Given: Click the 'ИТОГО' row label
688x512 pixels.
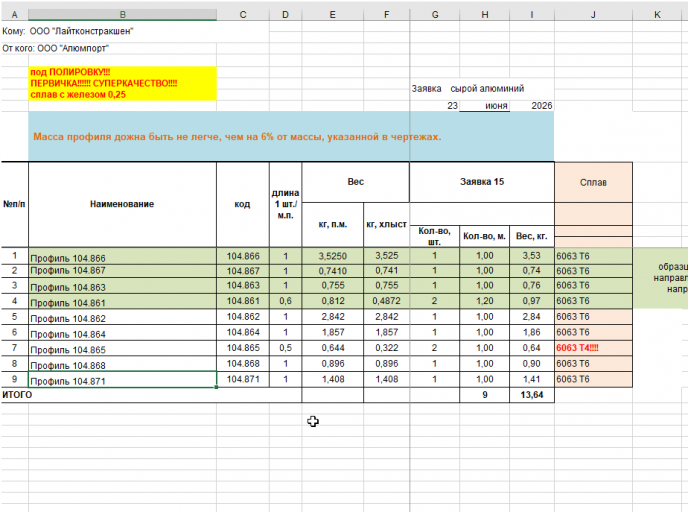Looking at the screenshot, I should coord(17,395).
